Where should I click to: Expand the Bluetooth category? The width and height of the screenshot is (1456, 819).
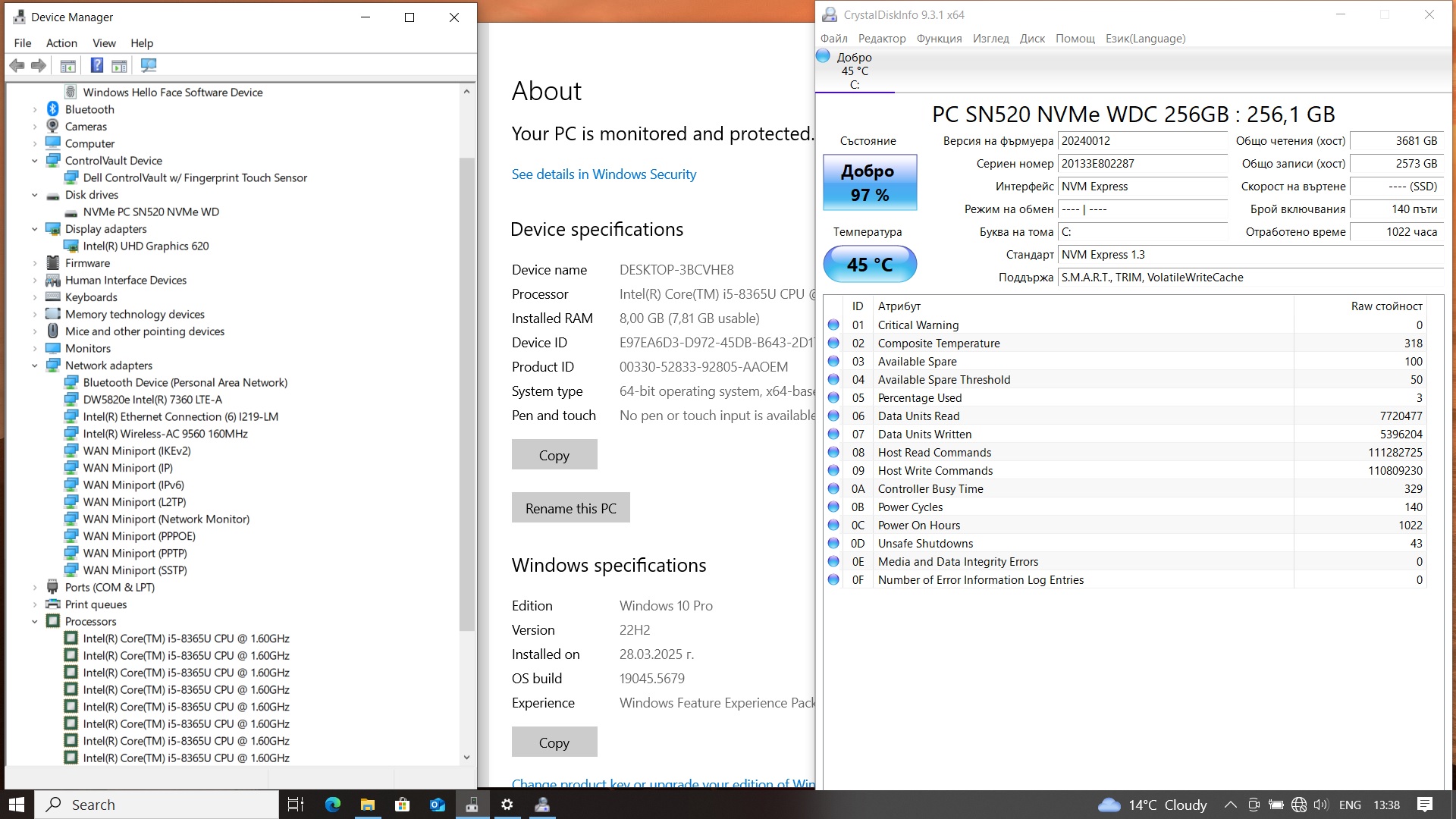pyautogui.click(x=35, y=109)
